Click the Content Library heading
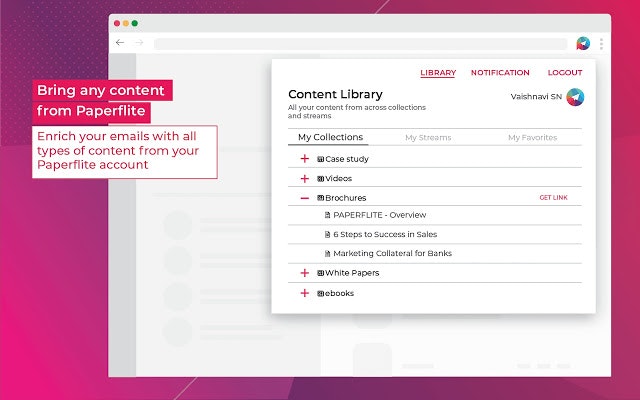640x400 pixels. pyautogui.click(x=335, y=94)
